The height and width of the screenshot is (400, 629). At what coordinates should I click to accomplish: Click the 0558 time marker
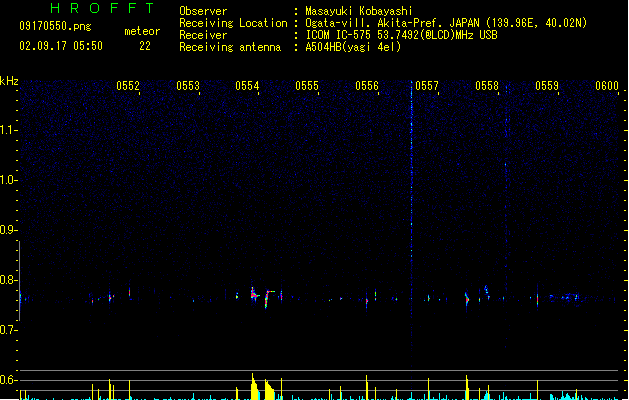click(x=487, y=86)
